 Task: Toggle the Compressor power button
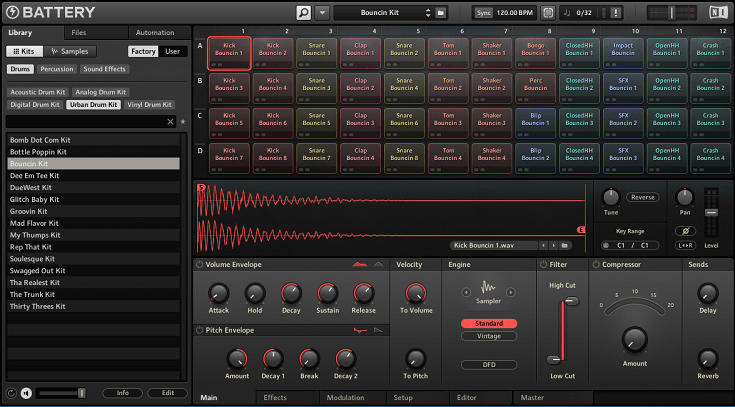point(596,264)
